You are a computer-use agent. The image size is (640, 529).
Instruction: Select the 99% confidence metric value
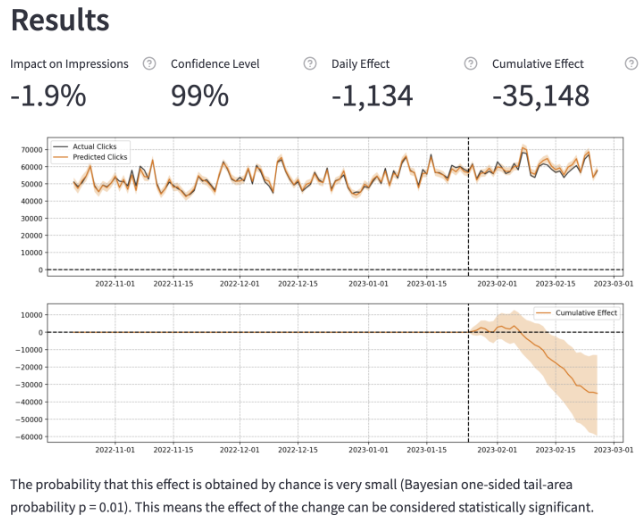click(x=200, y=96)
